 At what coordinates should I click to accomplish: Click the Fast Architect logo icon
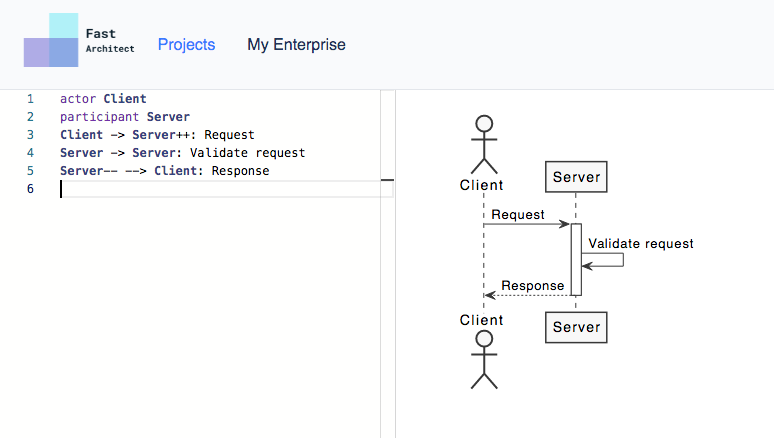tap(51, 40)
